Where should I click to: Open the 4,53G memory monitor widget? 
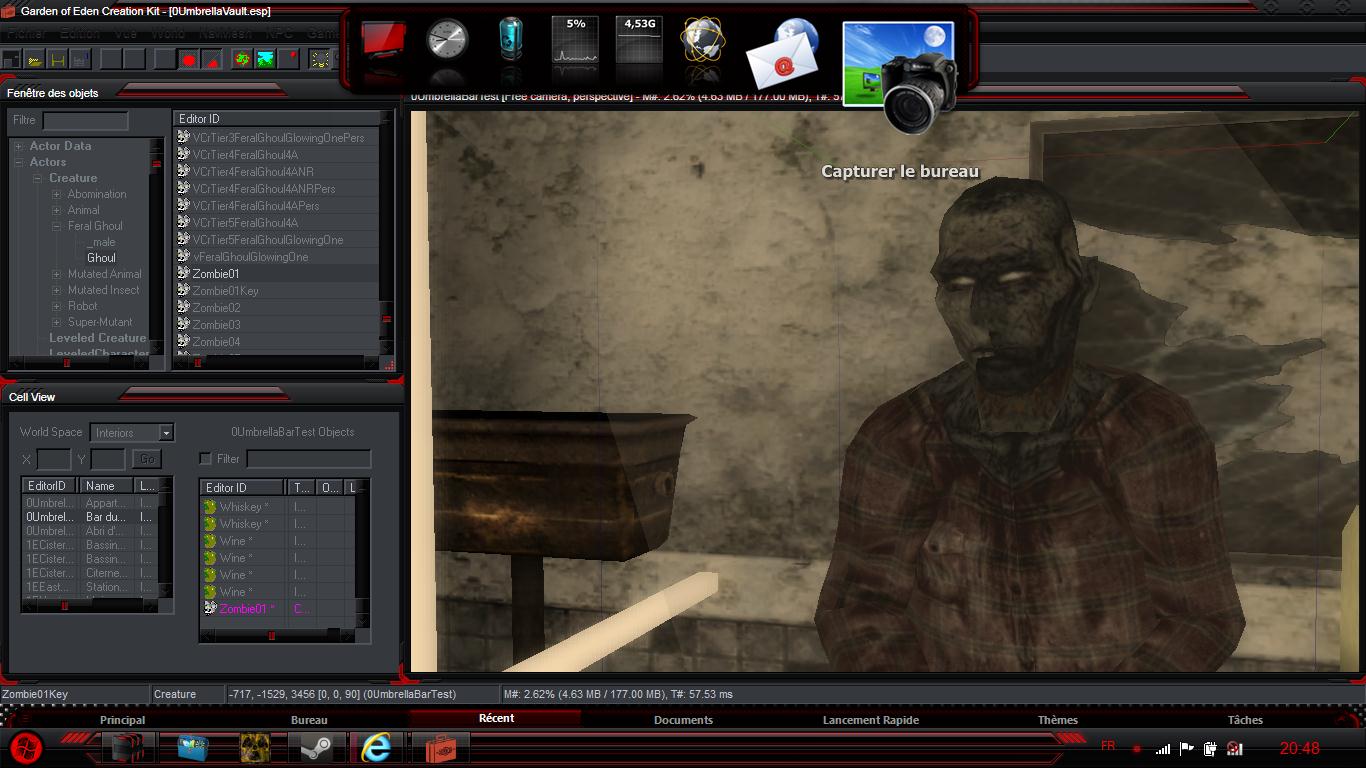click(639, 39)
